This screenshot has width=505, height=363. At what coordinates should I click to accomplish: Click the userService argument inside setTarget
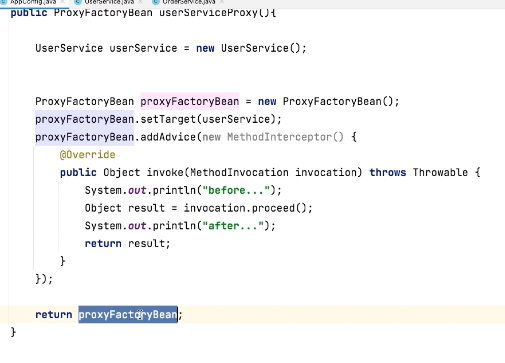(x=236, y=119)
